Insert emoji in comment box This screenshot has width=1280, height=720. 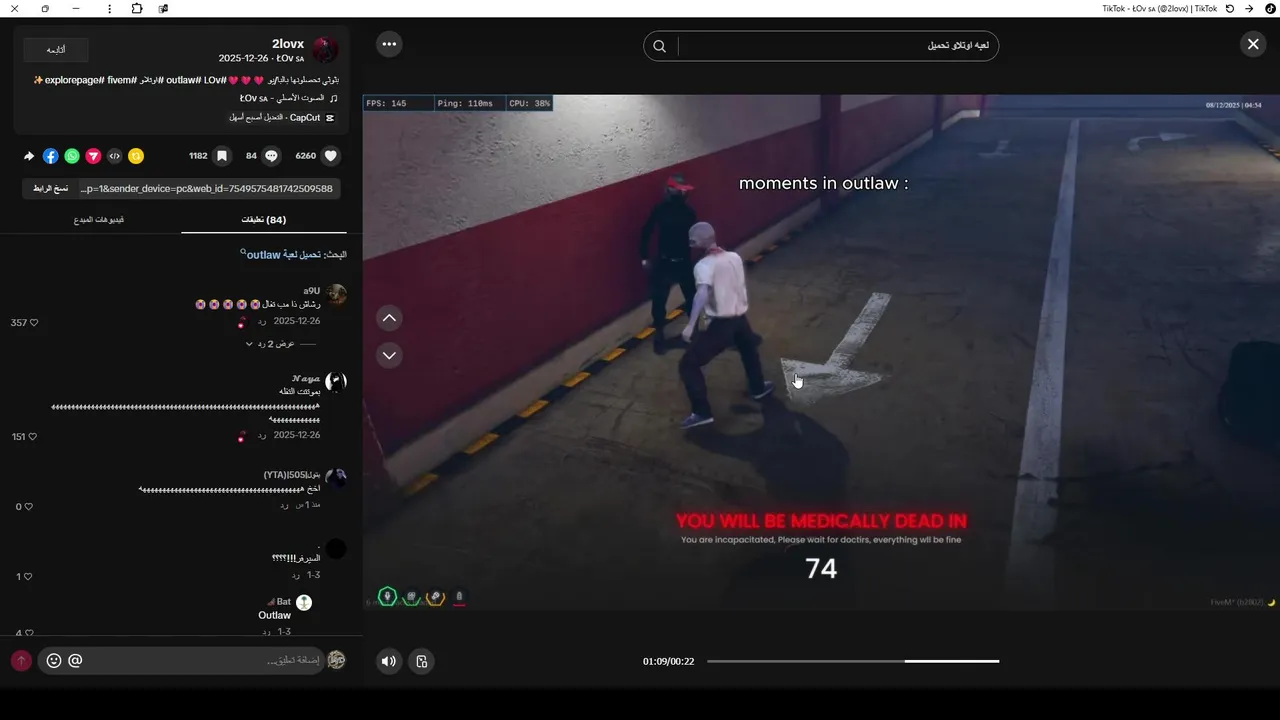tap(54, 660)
